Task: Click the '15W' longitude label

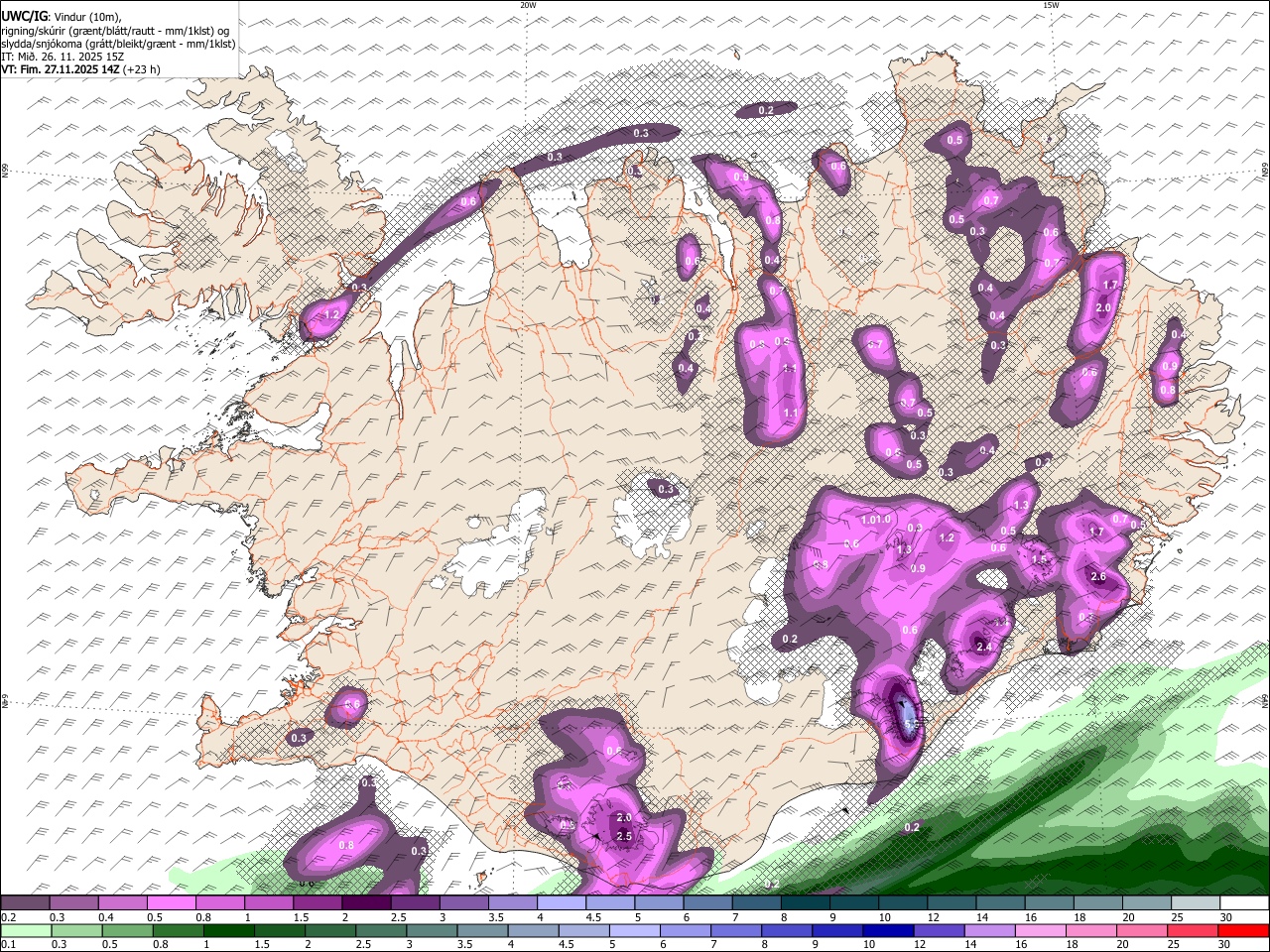Action: click(1050, 5)
